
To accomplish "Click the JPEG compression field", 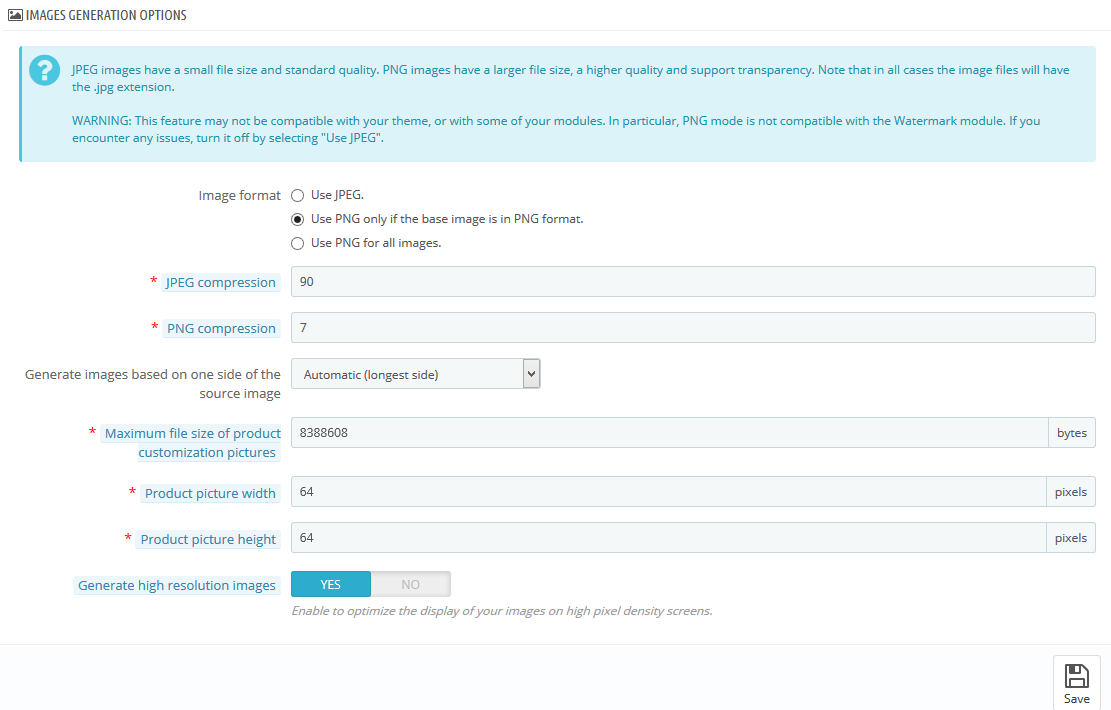I will pyautogui.click(x=693, y=281).
